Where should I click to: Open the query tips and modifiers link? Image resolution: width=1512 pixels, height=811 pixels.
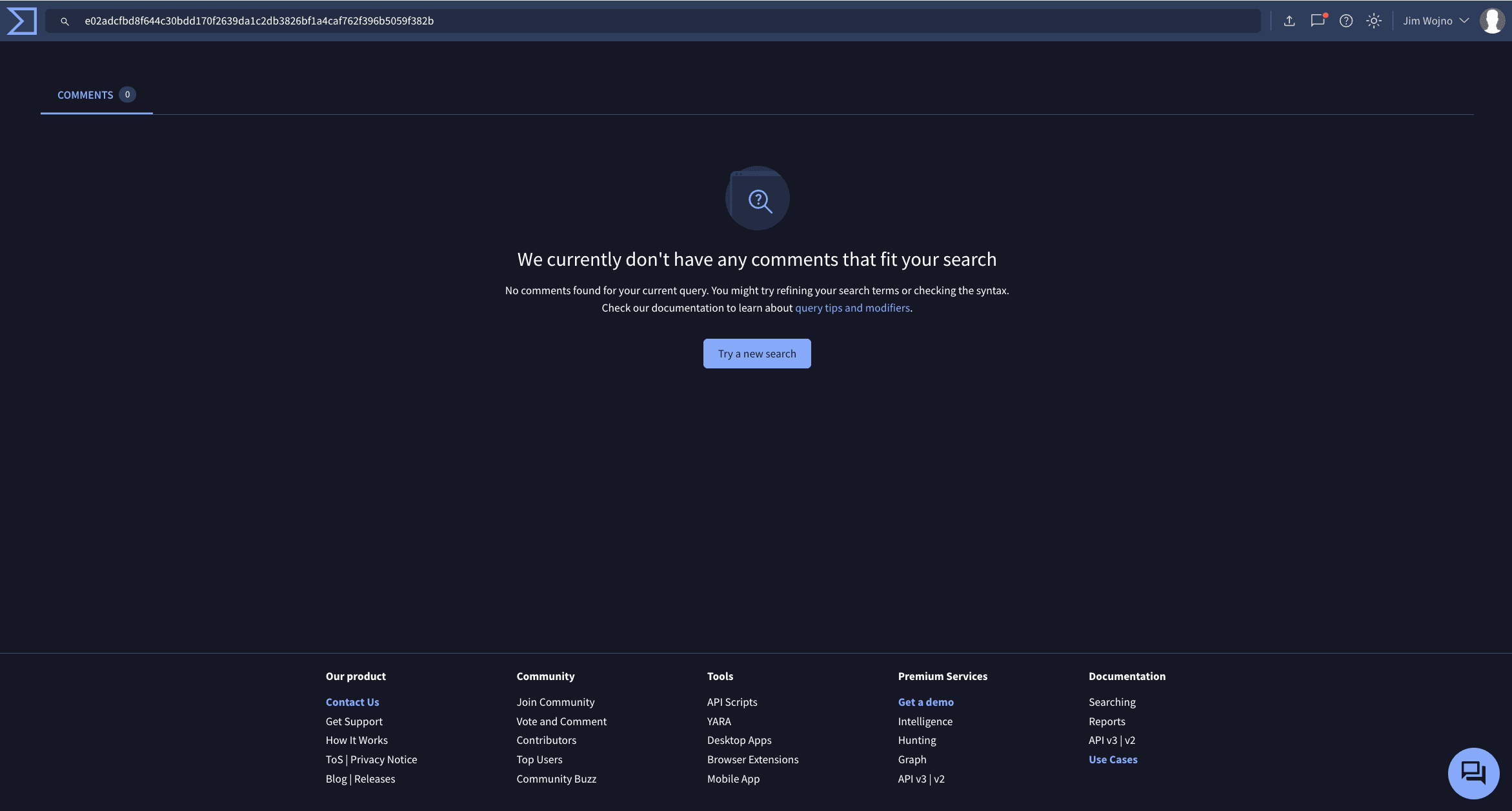852,308
